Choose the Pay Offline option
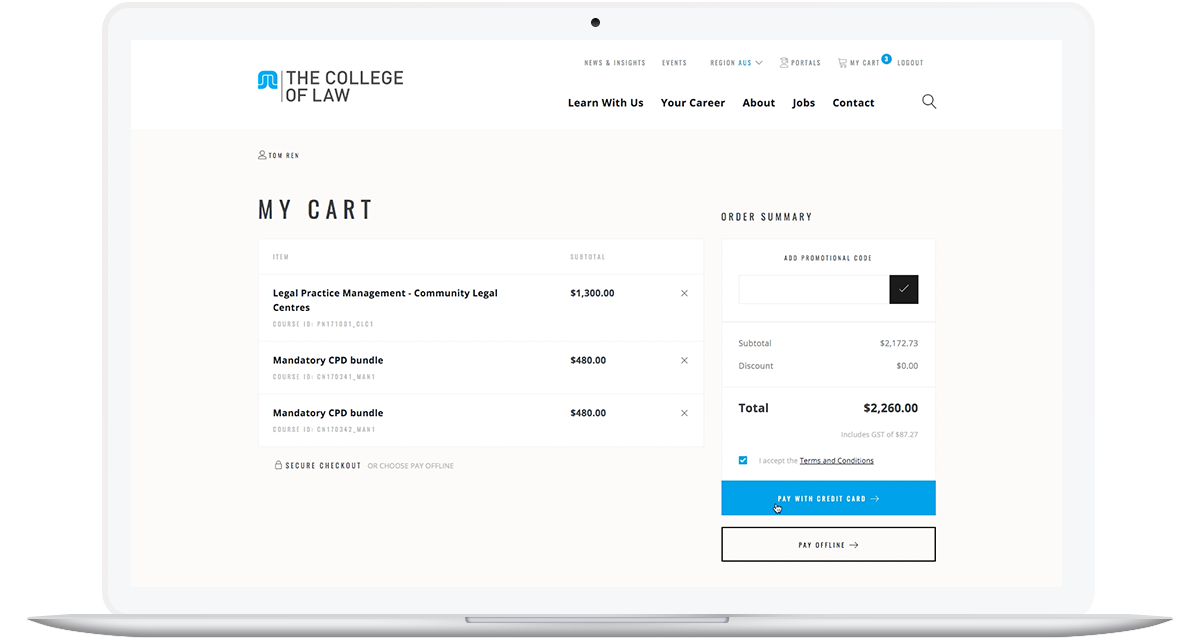The image size is (1200, 640). pyautogui.click(x=828, y=543)
